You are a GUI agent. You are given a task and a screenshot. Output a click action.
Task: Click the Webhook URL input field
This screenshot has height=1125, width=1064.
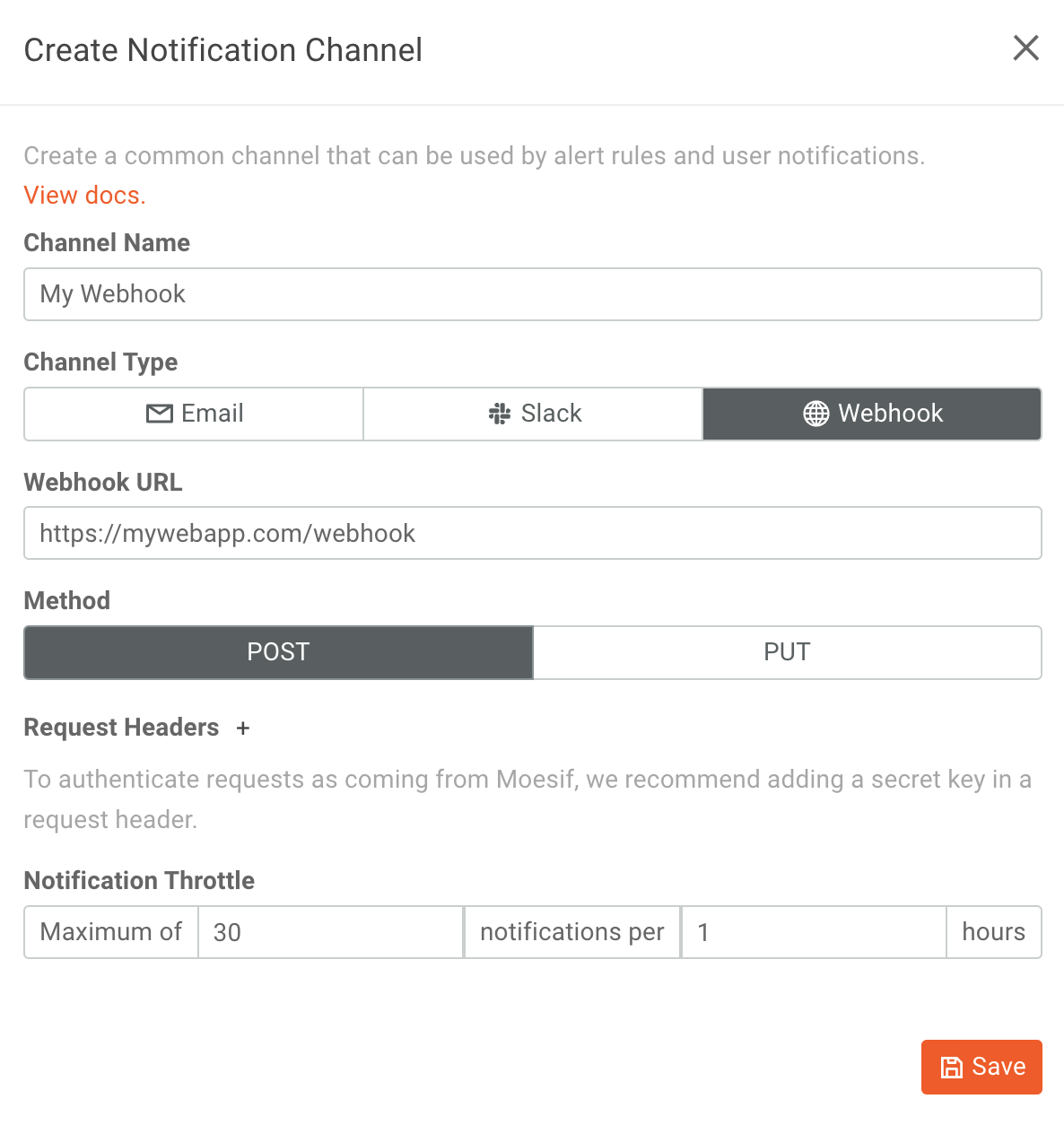tap(532, 533)
